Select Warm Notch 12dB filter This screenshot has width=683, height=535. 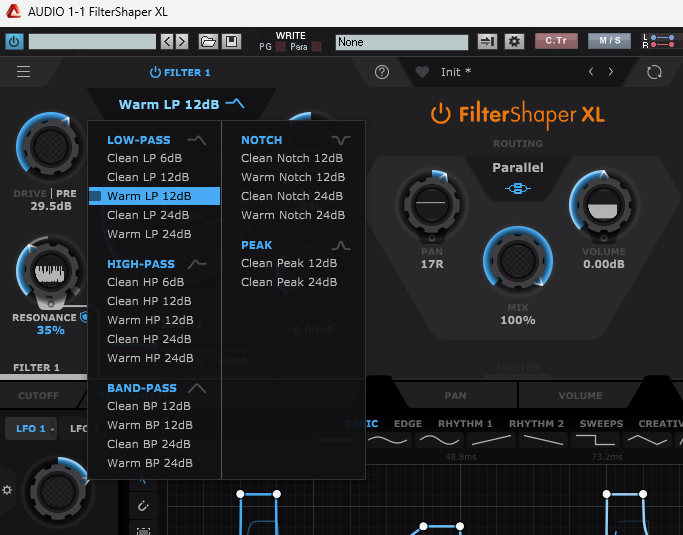point(293,177)
